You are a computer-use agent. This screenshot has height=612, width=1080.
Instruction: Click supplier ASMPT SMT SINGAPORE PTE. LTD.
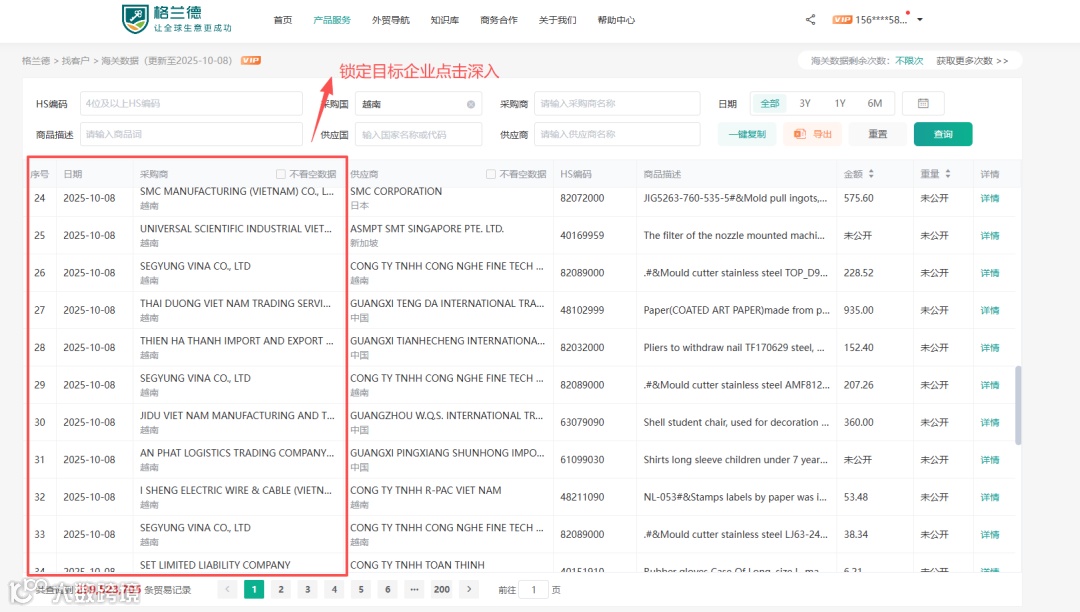pos(427,229)
